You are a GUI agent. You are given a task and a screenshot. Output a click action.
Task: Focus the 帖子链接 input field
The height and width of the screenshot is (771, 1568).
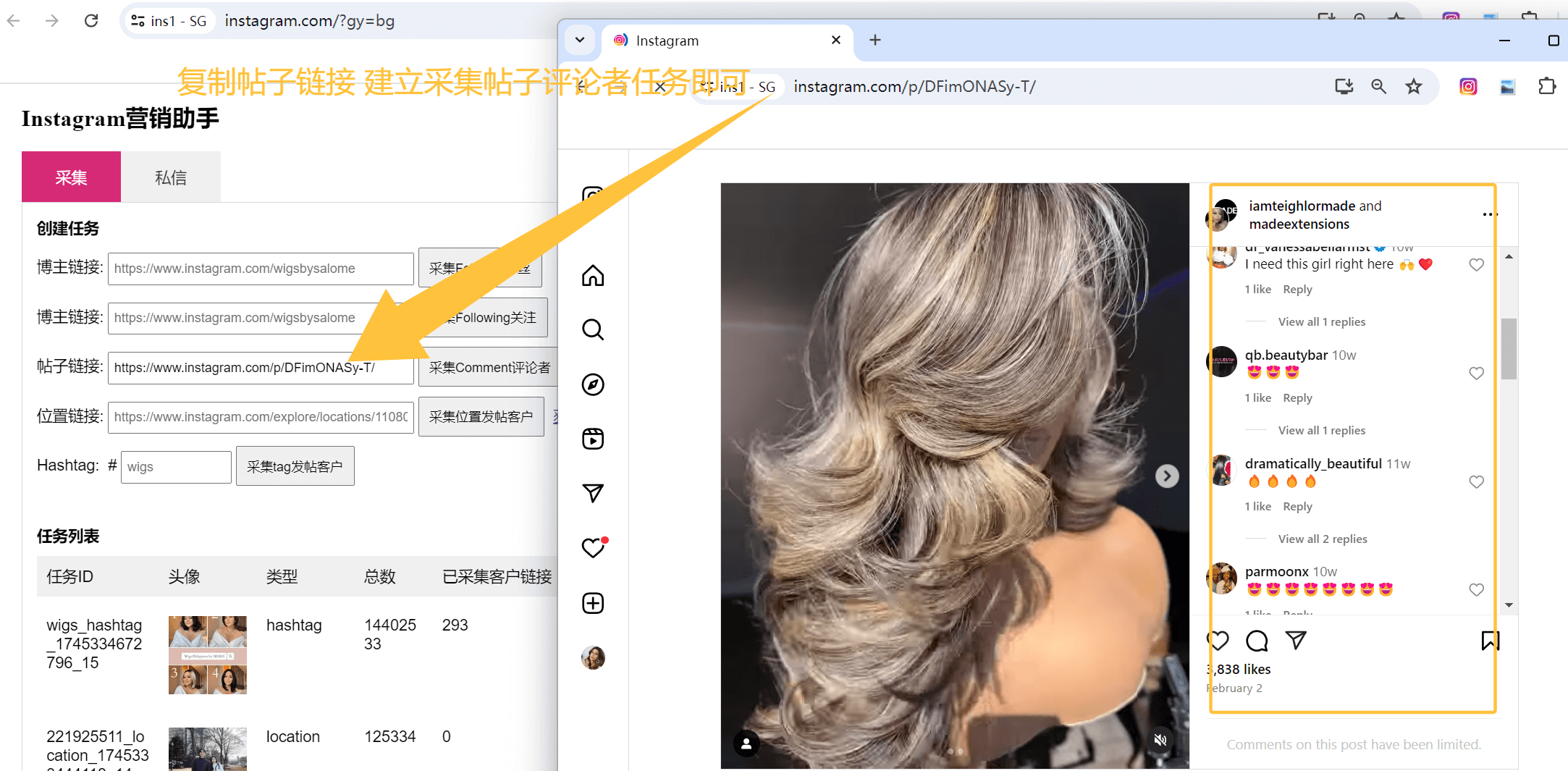coord(261,368)
